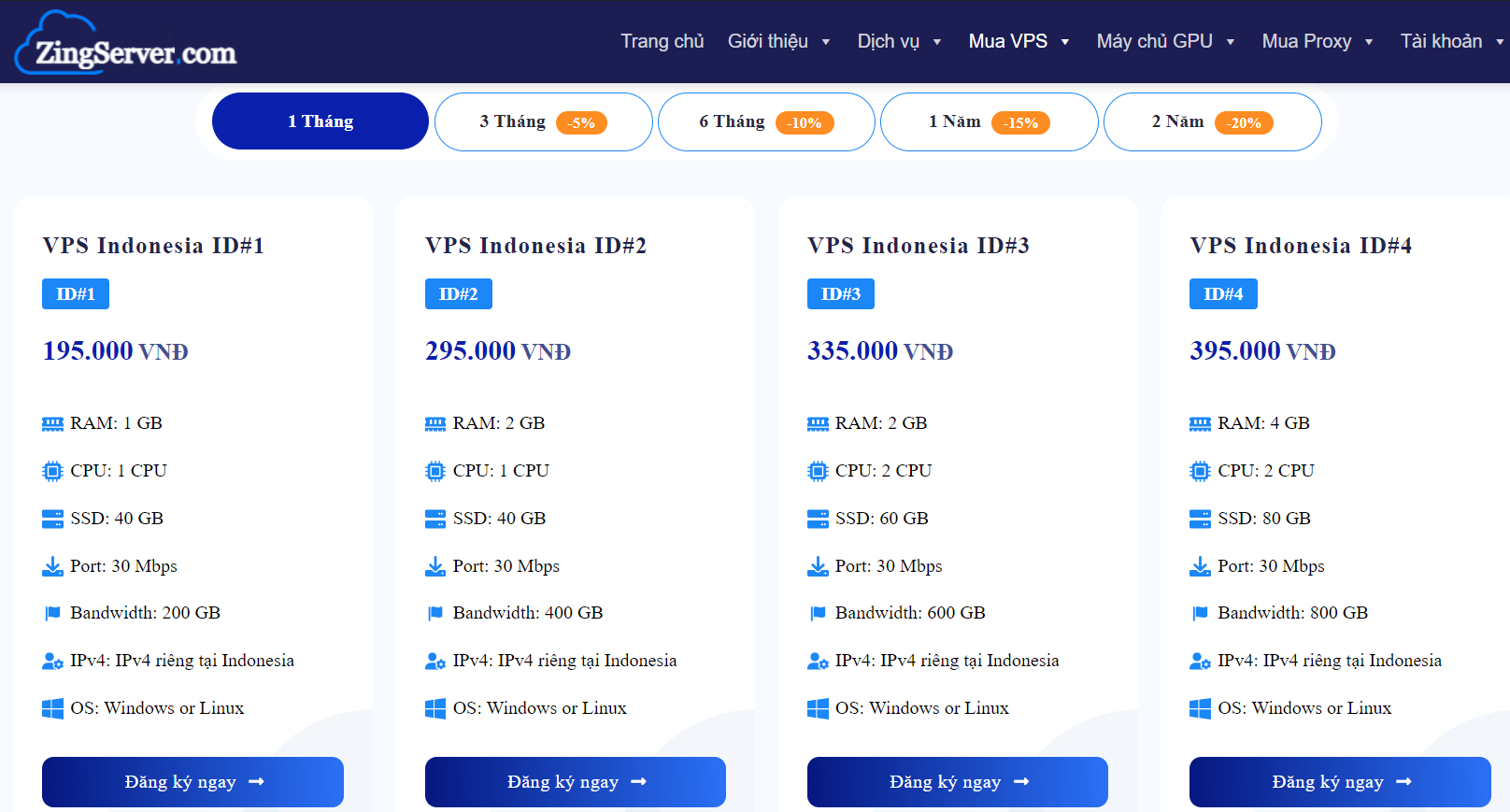This screenshot has height=812, width=1510.
Task: Click the blue ID#3 badge
Action: coord(841,294)
